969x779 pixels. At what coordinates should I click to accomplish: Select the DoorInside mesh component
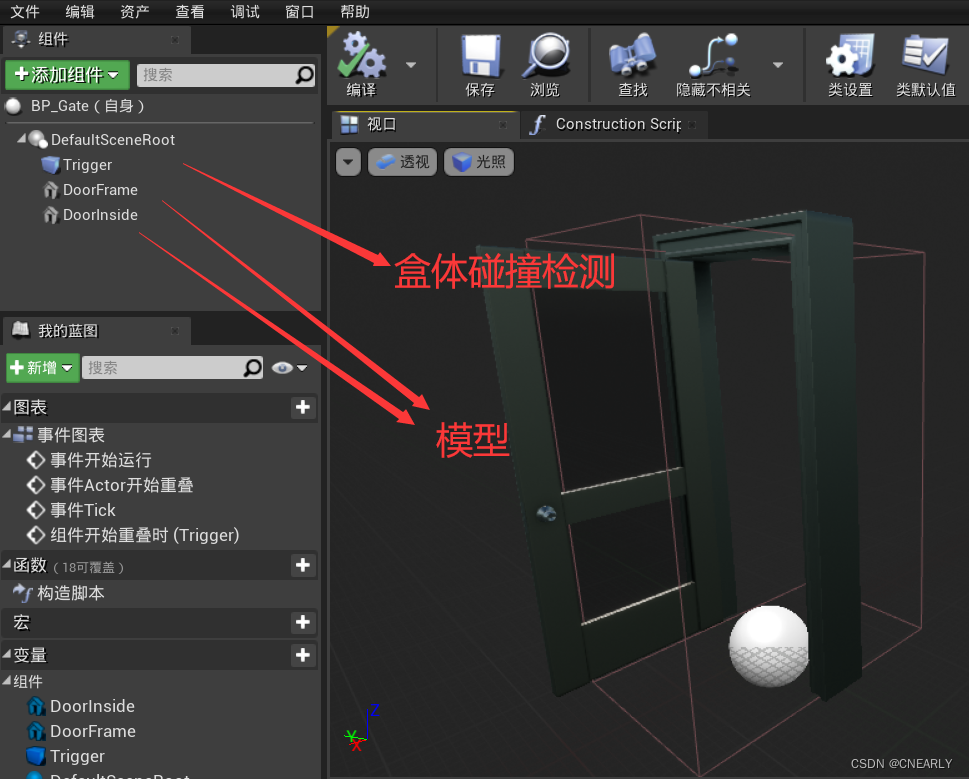click(x=100, y=215)
